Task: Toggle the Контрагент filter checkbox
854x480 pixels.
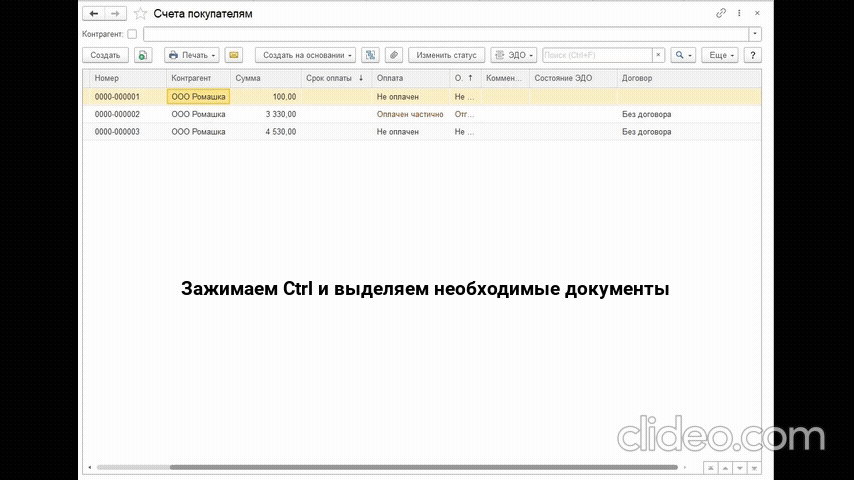Action: click(x=132, y=34)
